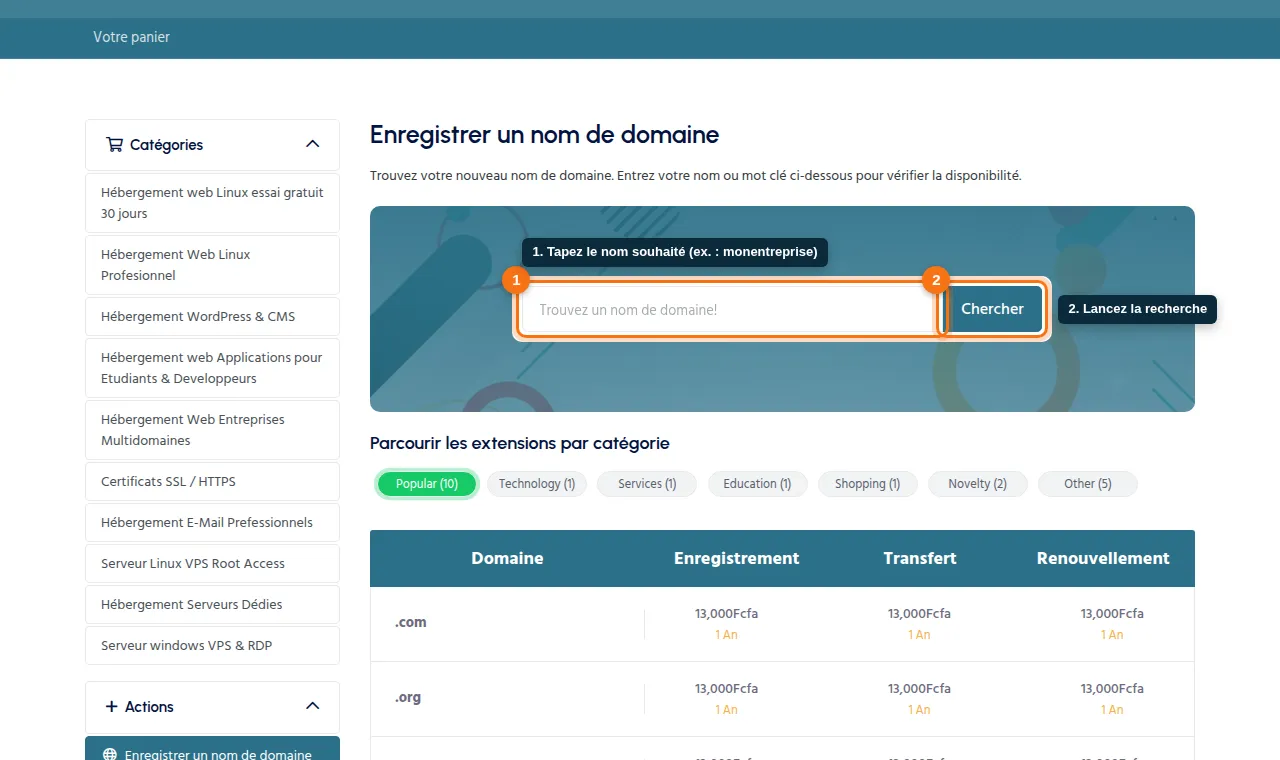Select Serveur windows VPS & RDP
1280x760 pixels.
[212, 645]
